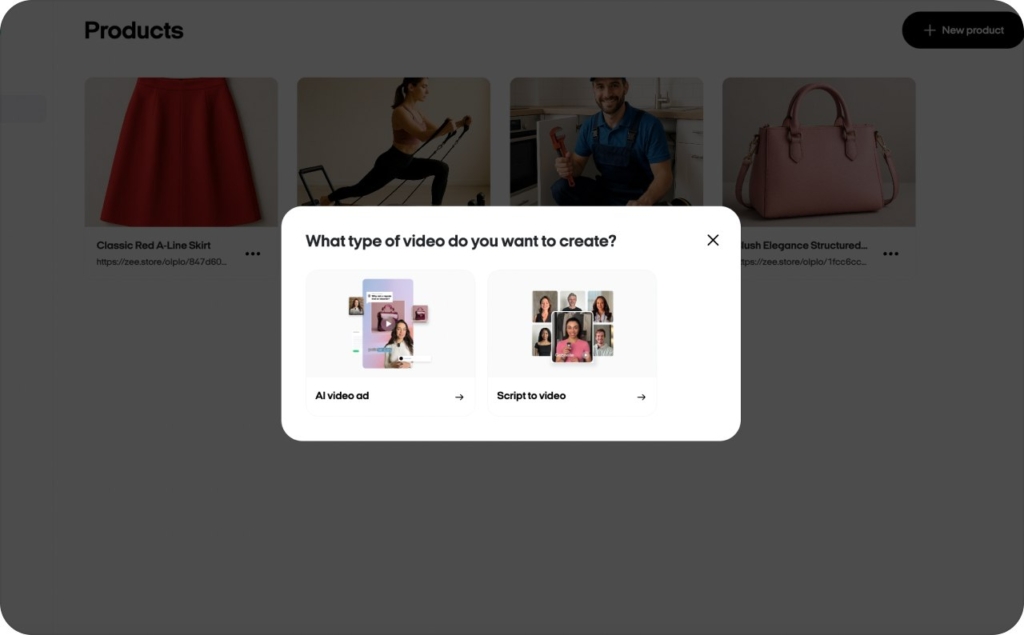This screenshot has height=635, width=1024.
Task: Select the woman exercising product thumbnail
Action: 393,140
